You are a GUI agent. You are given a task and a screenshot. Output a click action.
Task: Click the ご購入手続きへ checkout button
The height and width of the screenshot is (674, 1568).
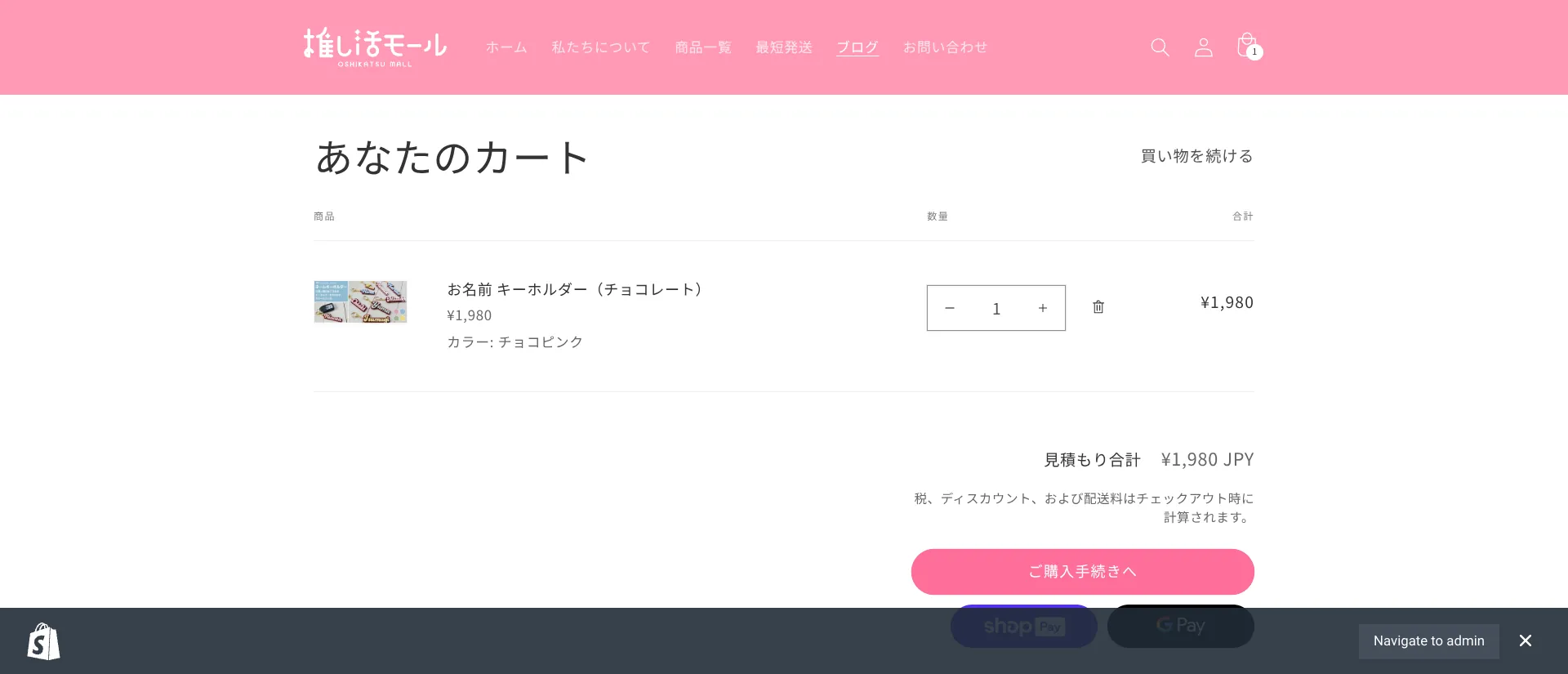[x=1082, y=572]
